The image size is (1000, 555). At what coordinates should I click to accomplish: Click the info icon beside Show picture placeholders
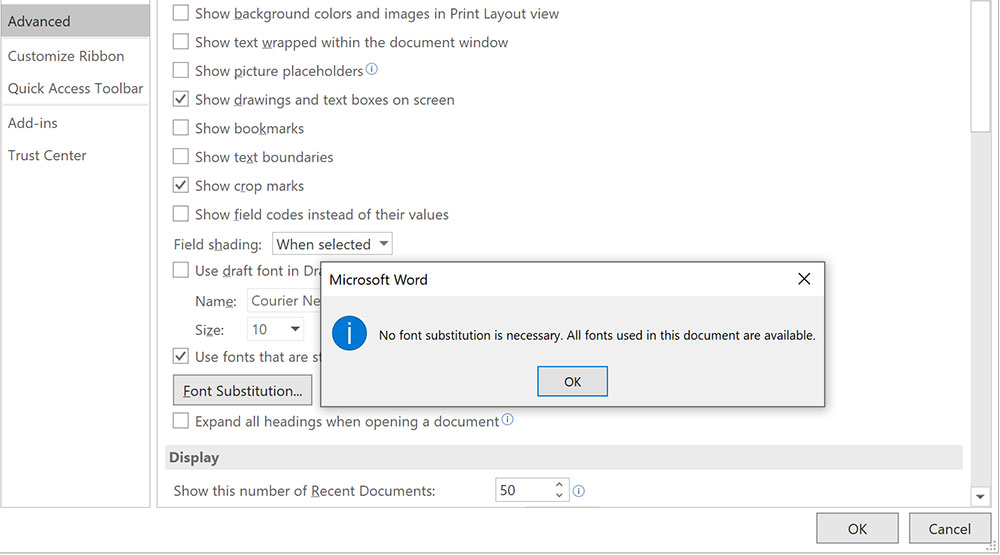pyautogui.click(x=371, y=69)
